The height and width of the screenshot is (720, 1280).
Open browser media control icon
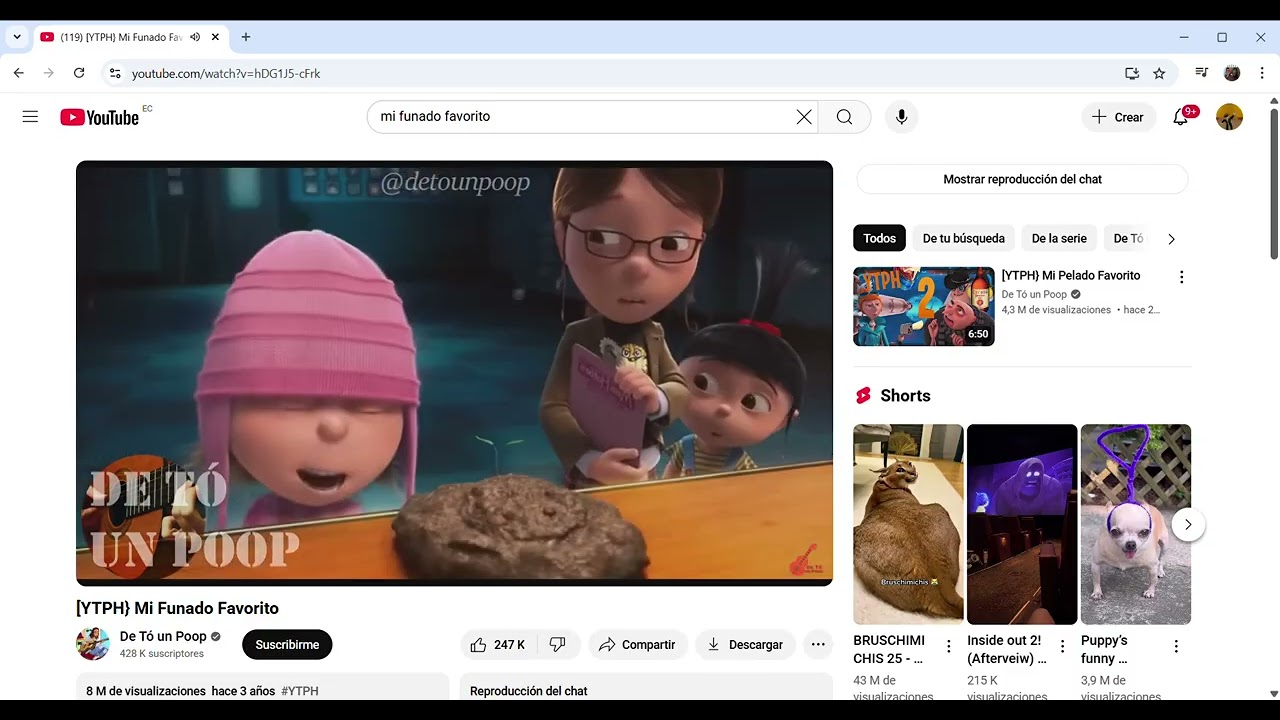click(x=1202, y=73)
